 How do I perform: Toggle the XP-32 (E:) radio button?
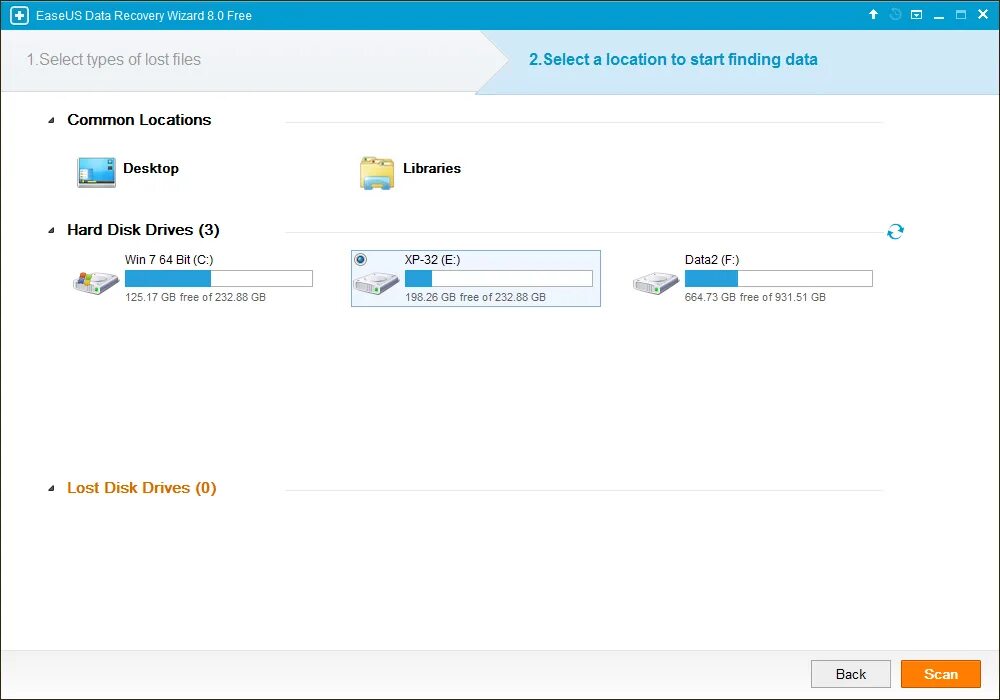coord(360,259)
